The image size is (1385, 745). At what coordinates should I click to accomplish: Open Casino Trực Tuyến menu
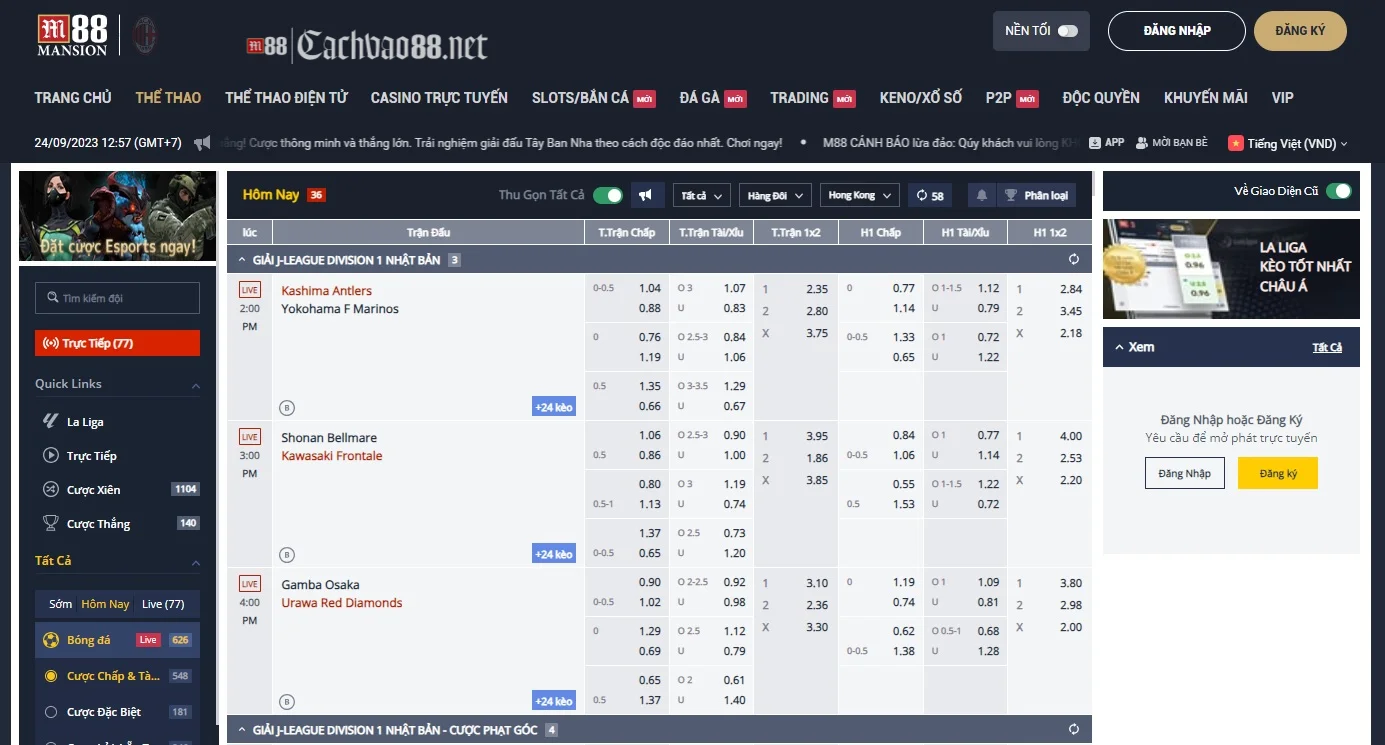[439, 97]
